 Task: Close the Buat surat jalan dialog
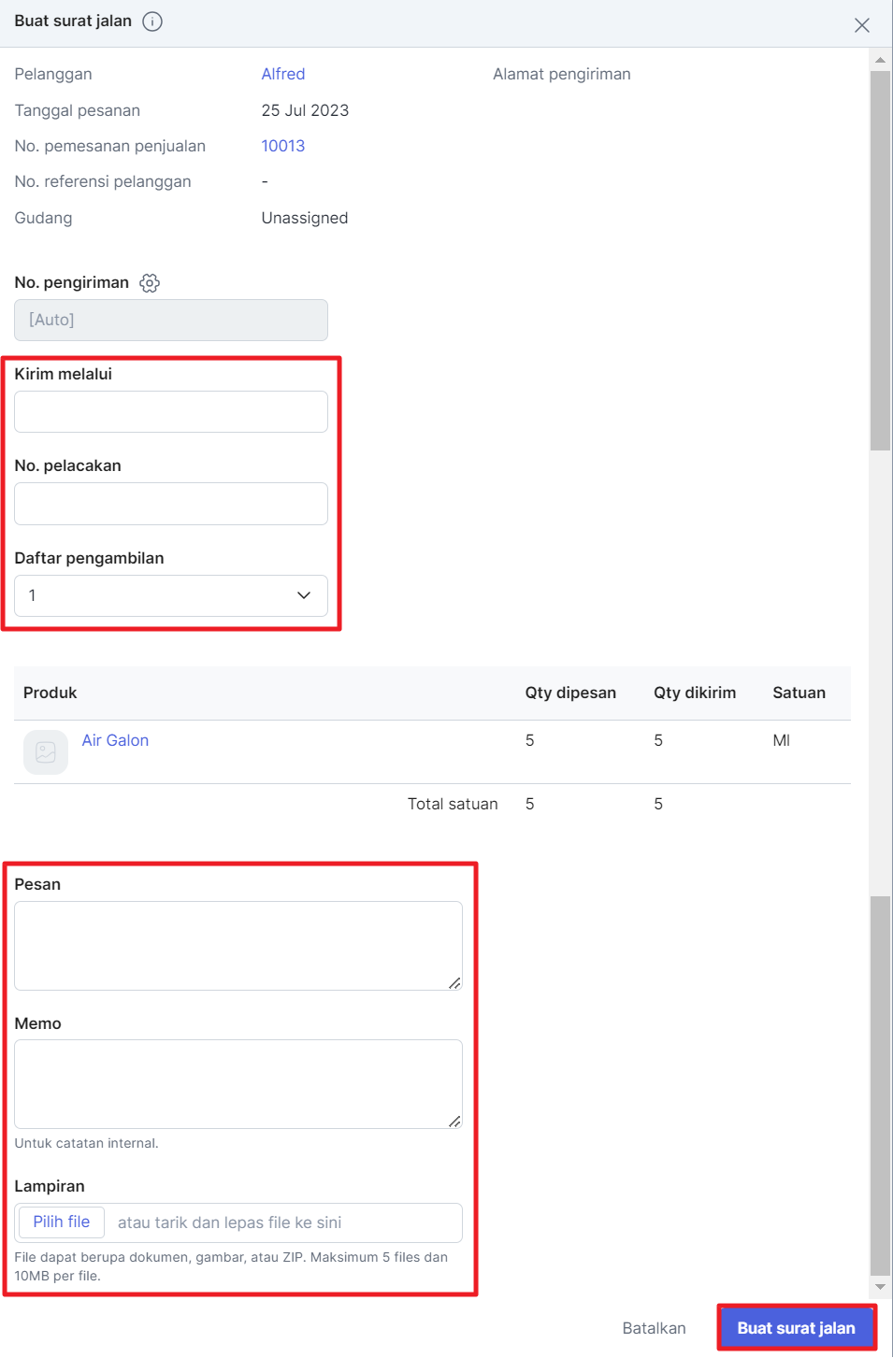click(862, 25)
